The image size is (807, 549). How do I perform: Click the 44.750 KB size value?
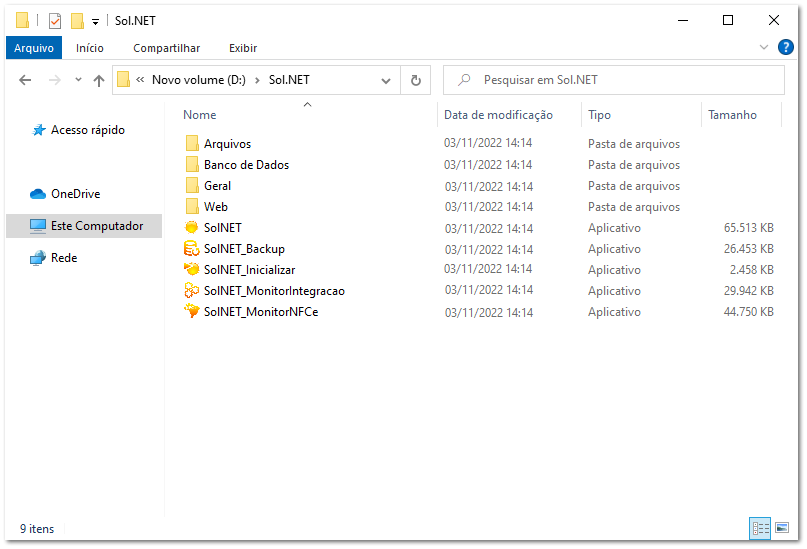[748, 312]
